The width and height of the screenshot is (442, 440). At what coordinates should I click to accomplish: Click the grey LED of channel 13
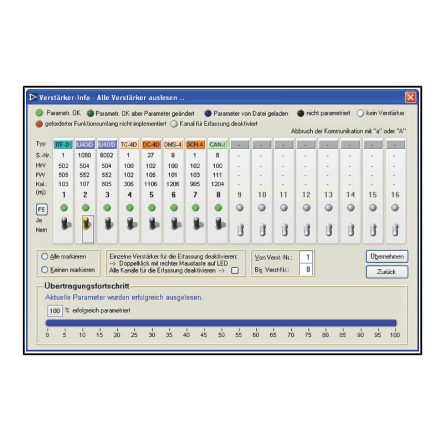coord(329,208)
